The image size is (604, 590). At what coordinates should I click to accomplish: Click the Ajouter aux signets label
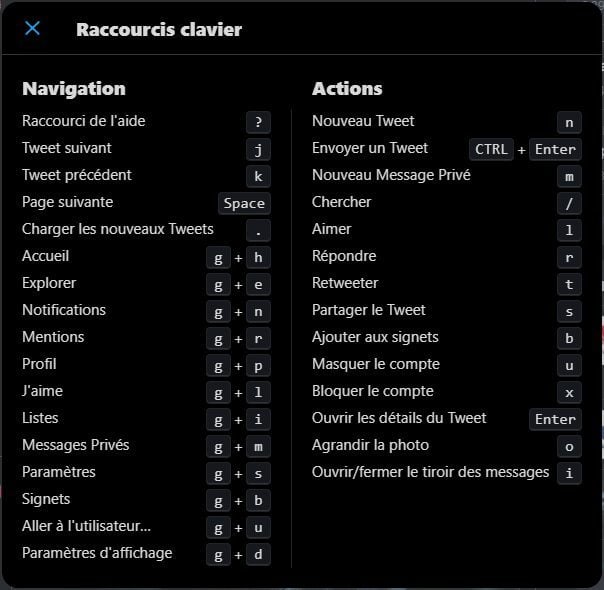tap(375, 337)
